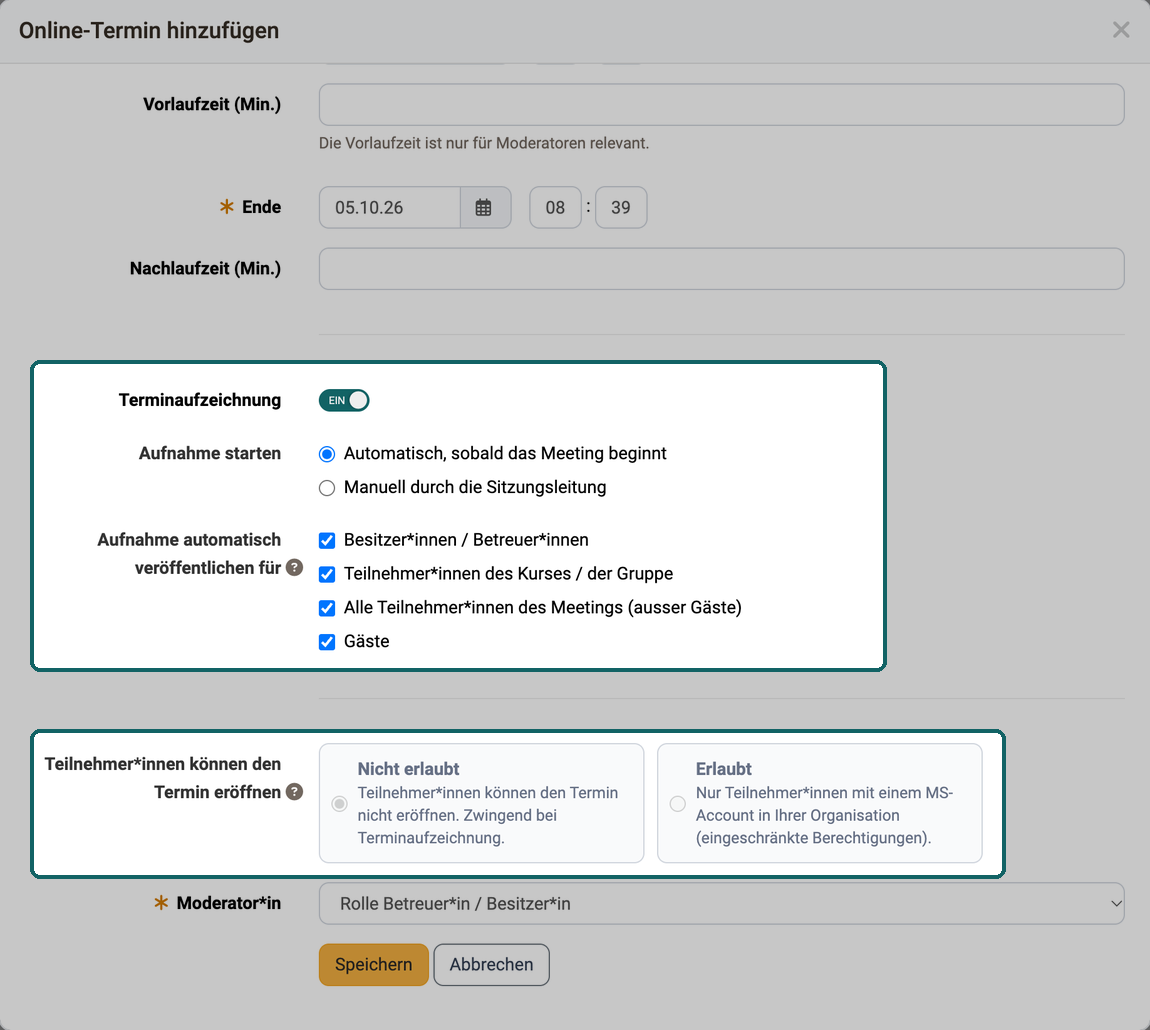Open the calendar picker for Ende date
The width and height of the screenshot is (1150, 1030).
(x=484, y=208)
